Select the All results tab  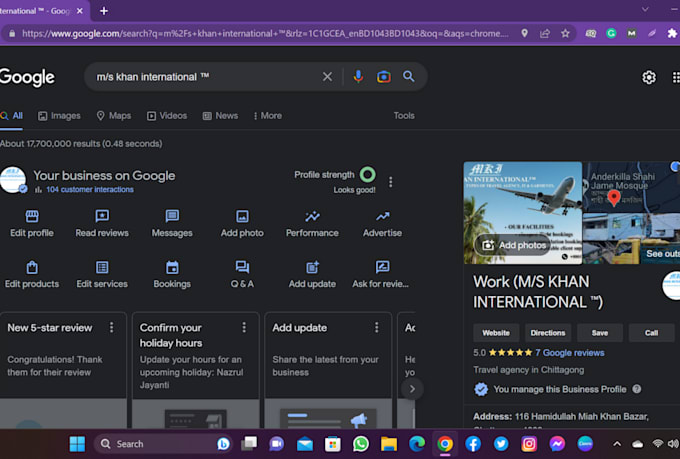pyautogui.click(x=12, y=116)
